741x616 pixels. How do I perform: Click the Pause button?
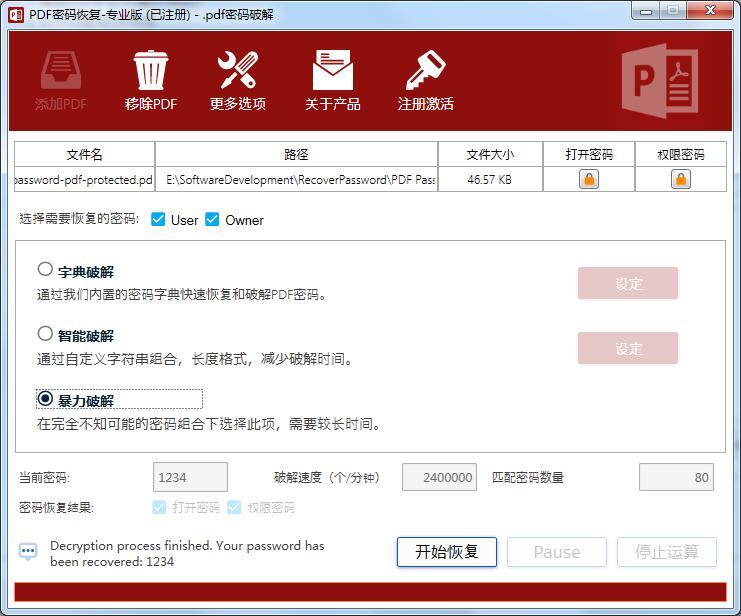(557, 552)
